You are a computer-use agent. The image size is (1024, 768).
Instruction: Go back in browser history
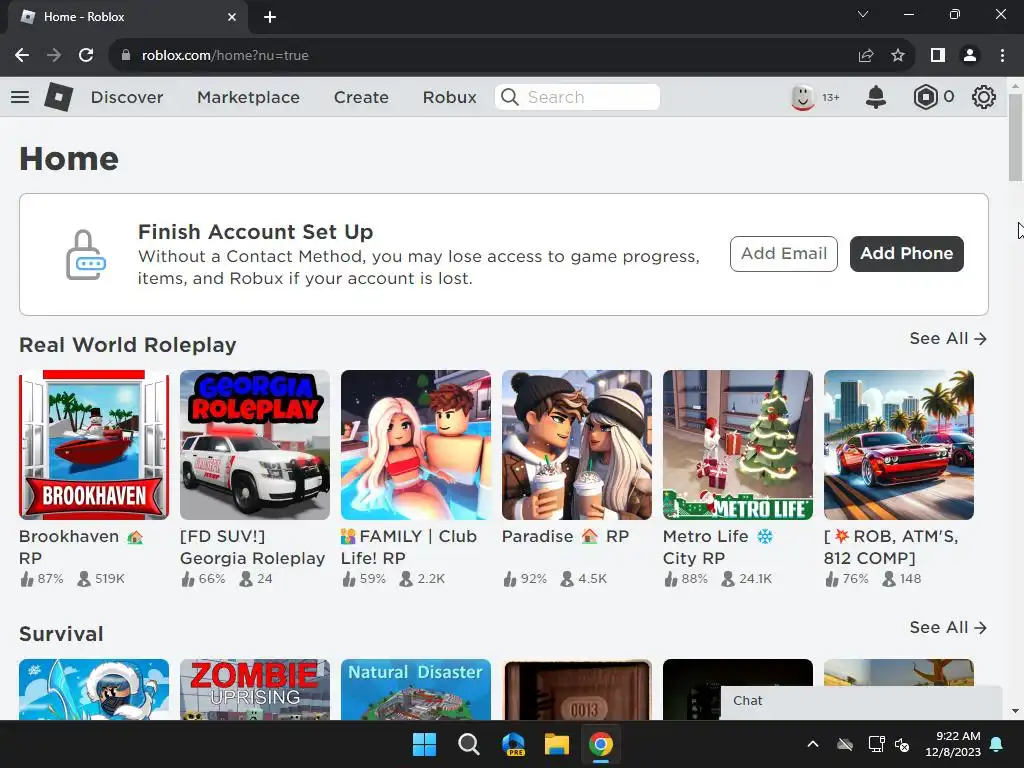(22, 56)
